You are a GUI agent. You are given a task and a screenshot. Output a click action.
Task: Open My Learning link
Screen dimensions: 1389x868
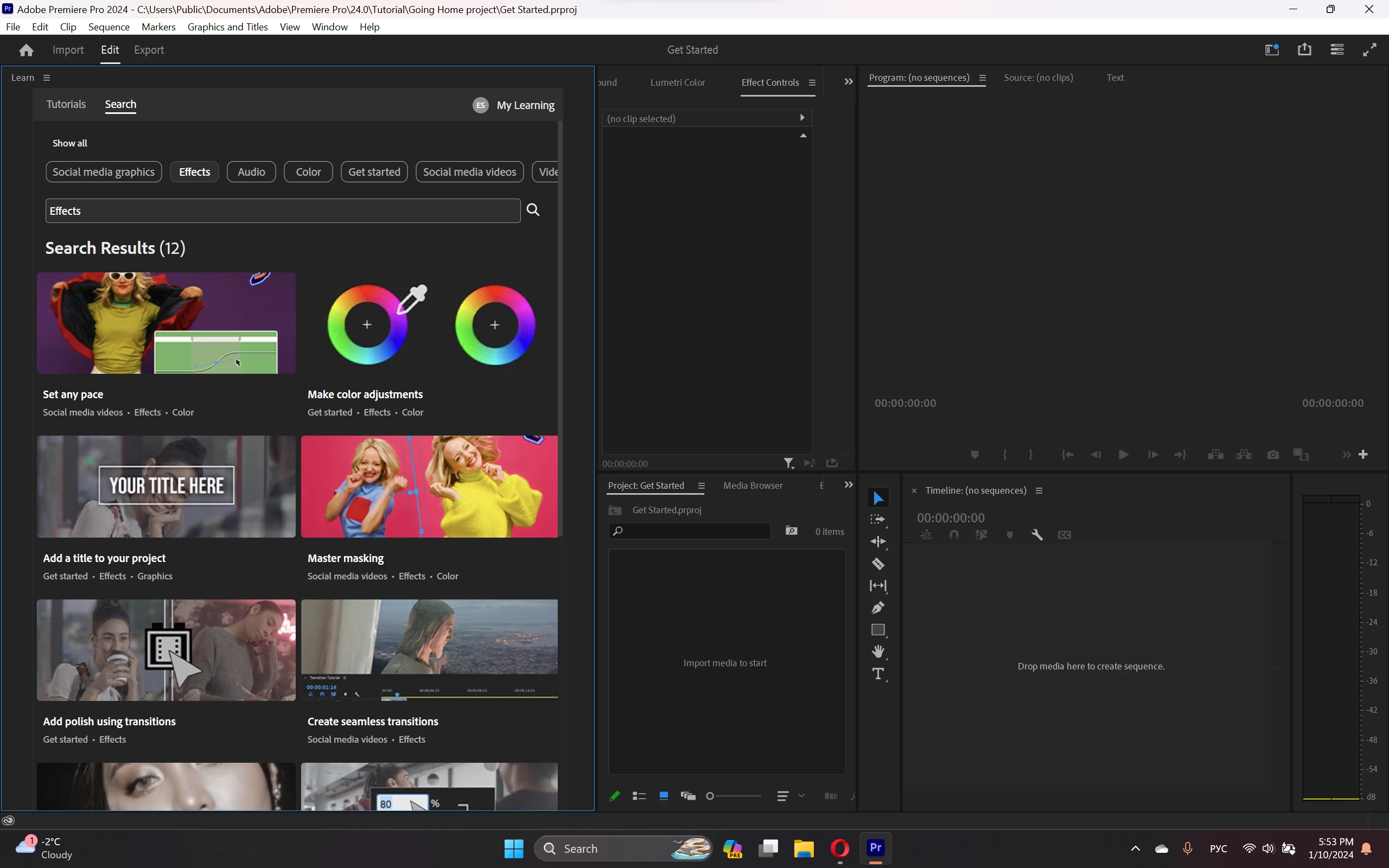tap(525, 105)
